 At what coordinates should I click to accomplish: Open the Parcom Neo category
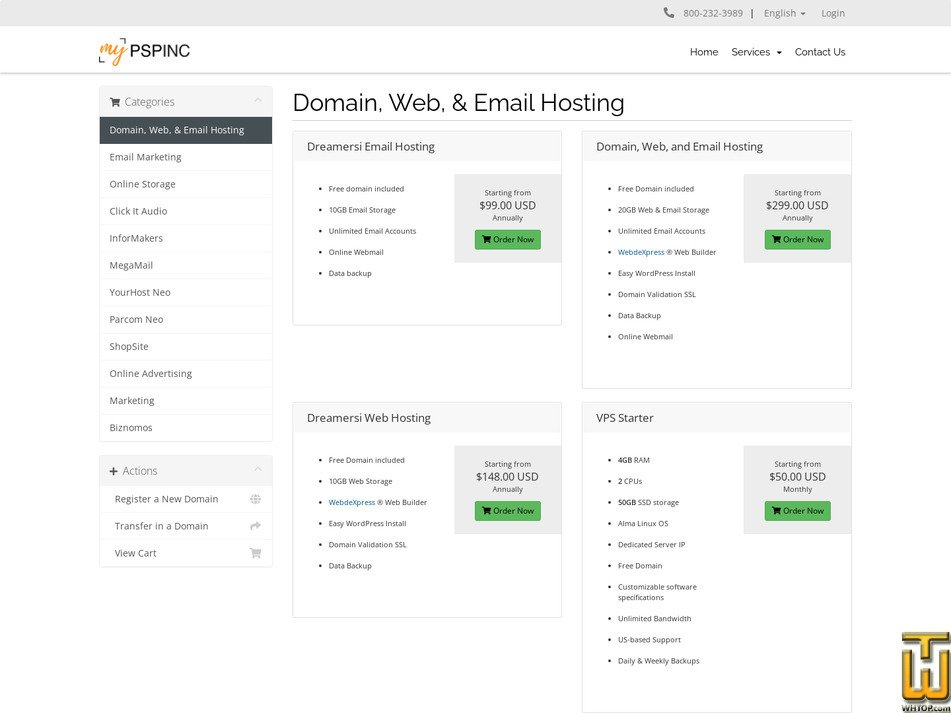pyautogui.click(x=186, y=320)
